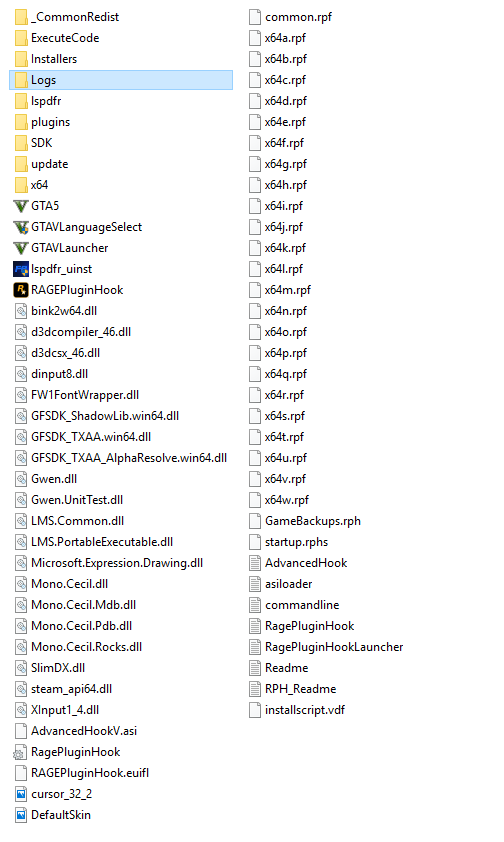Click the x64w.rpf archive file

pos(279,500)
